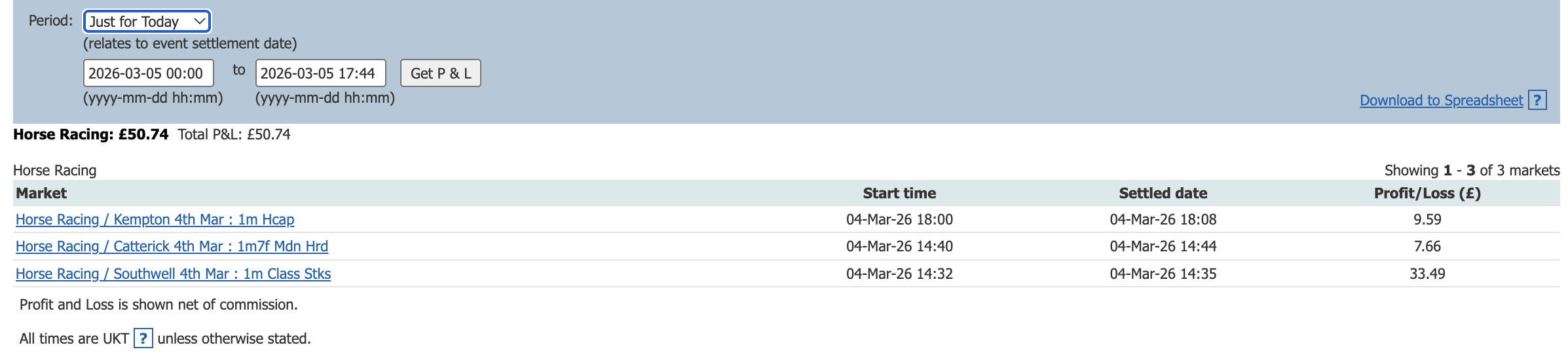Open the Catterick 1m7f Mdn Hrd market

point(172,246)
